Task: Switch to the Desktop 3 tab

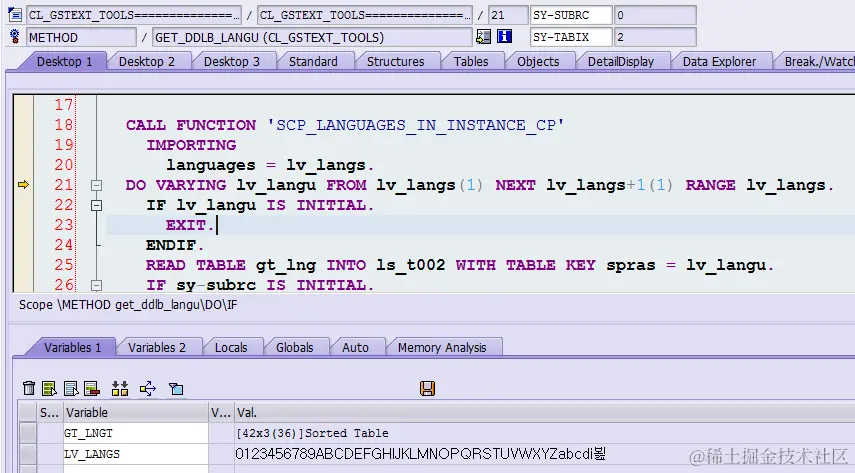Action: [232, 62]
